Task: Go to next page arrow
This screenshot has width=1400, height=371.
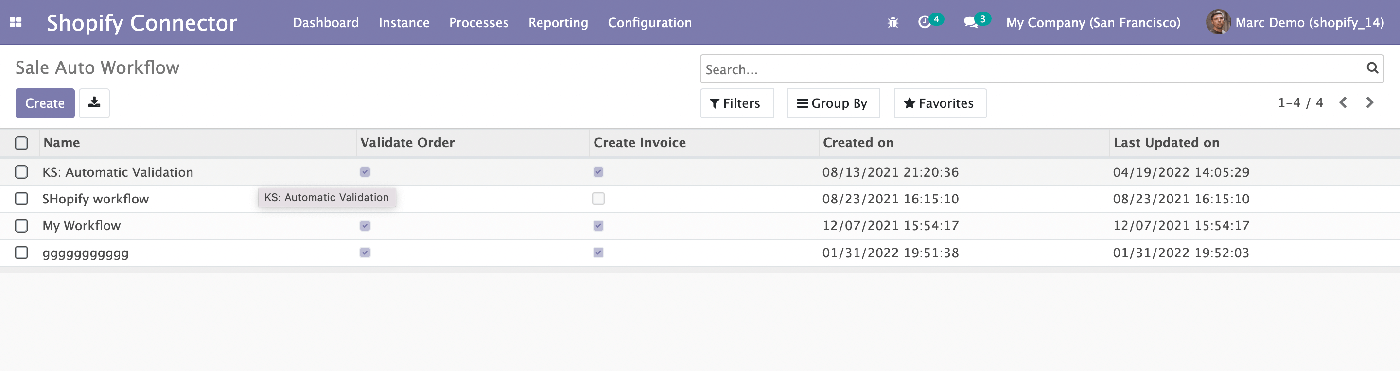Action: pos(1370,103)
